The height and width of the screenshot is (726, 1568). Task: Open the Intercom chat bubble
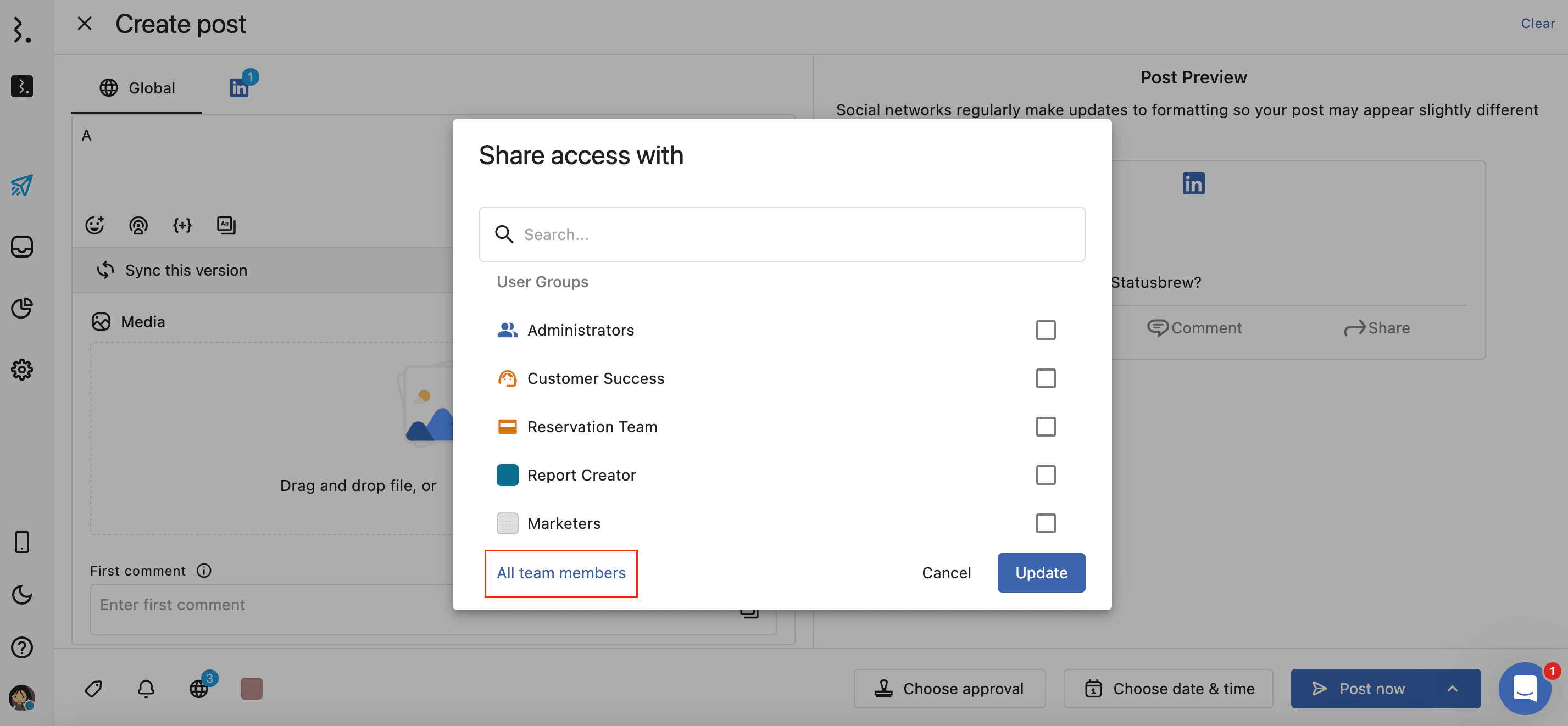point(1524,688)
